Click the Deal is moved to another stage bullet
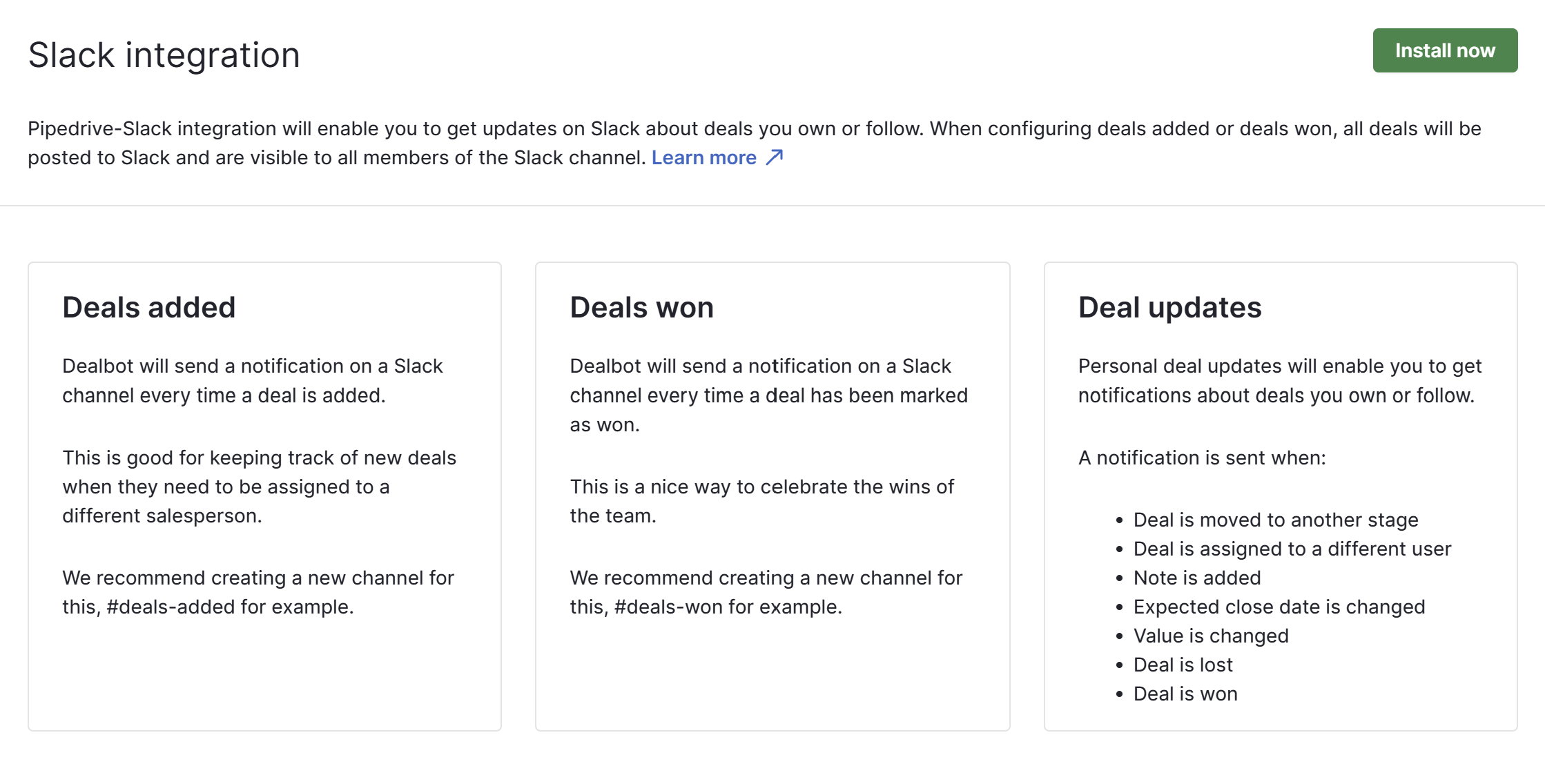 [x=1276, y=520]
